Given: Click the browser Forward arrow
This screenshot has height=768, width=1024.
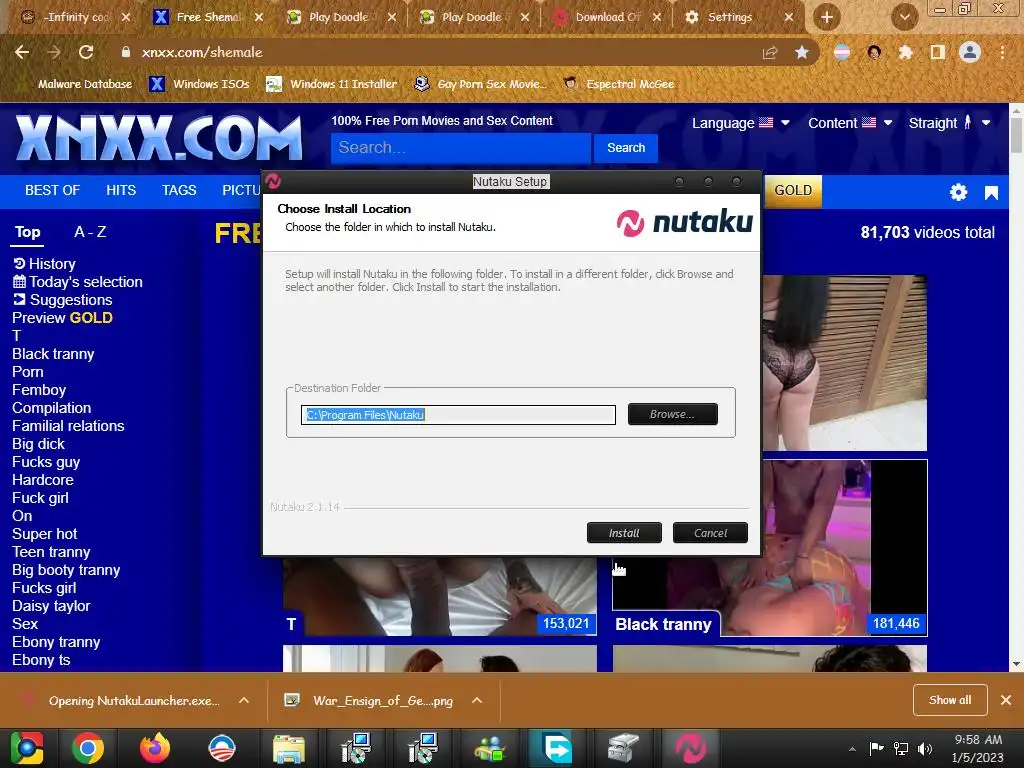Looking at the screenshot, I should click(x=54, y=52).
